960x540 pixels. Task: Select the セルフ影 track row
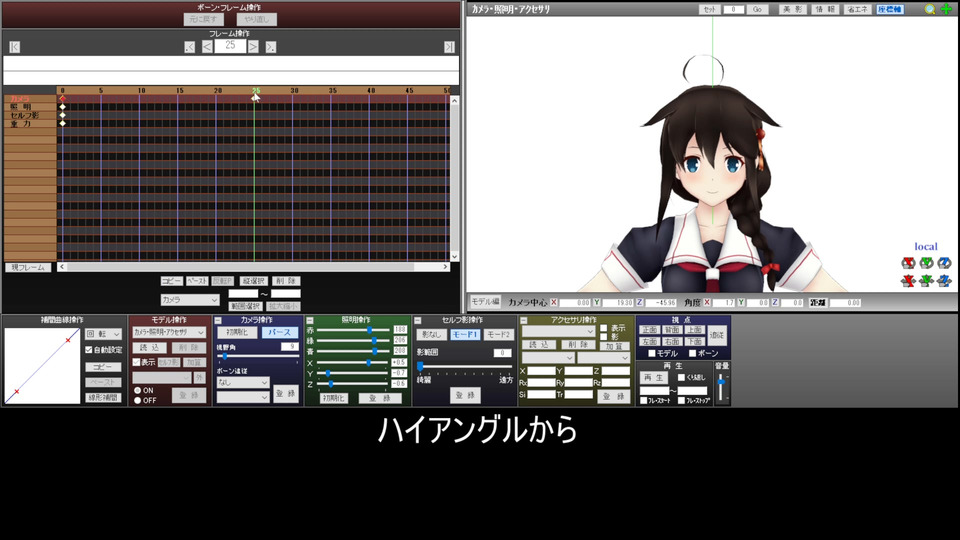pos(29,115)
